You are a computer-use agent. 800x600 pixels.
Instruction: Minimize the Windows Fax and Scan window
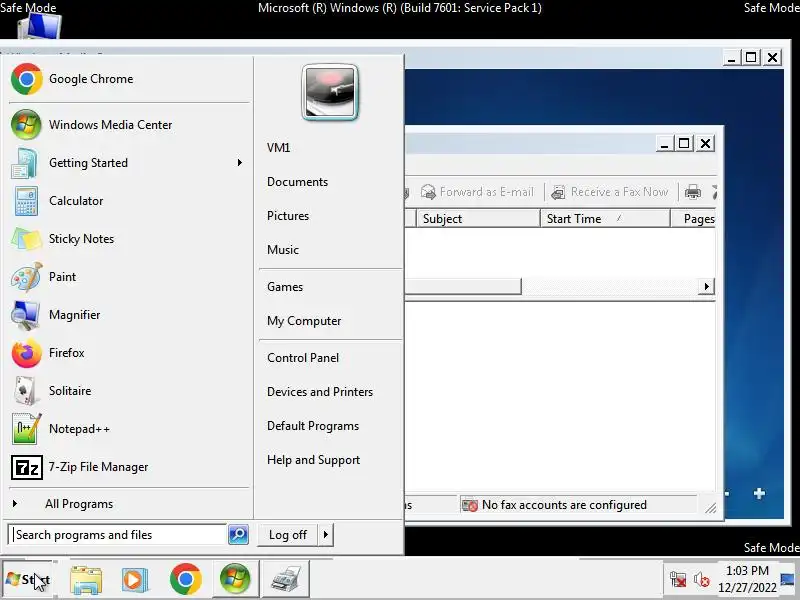click(x=664, y=143)
